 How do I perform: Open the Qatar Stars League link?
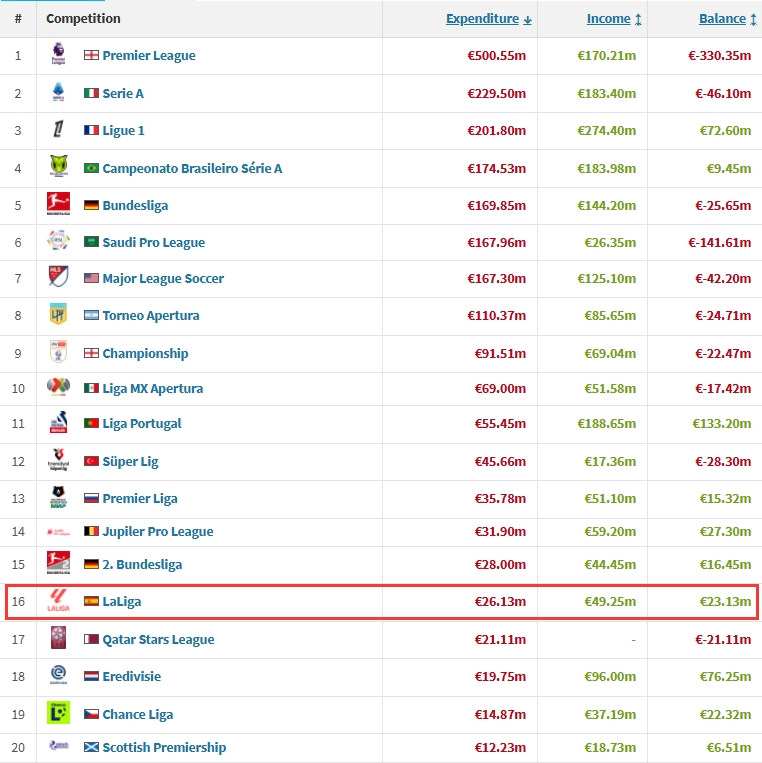coord(158,639)
